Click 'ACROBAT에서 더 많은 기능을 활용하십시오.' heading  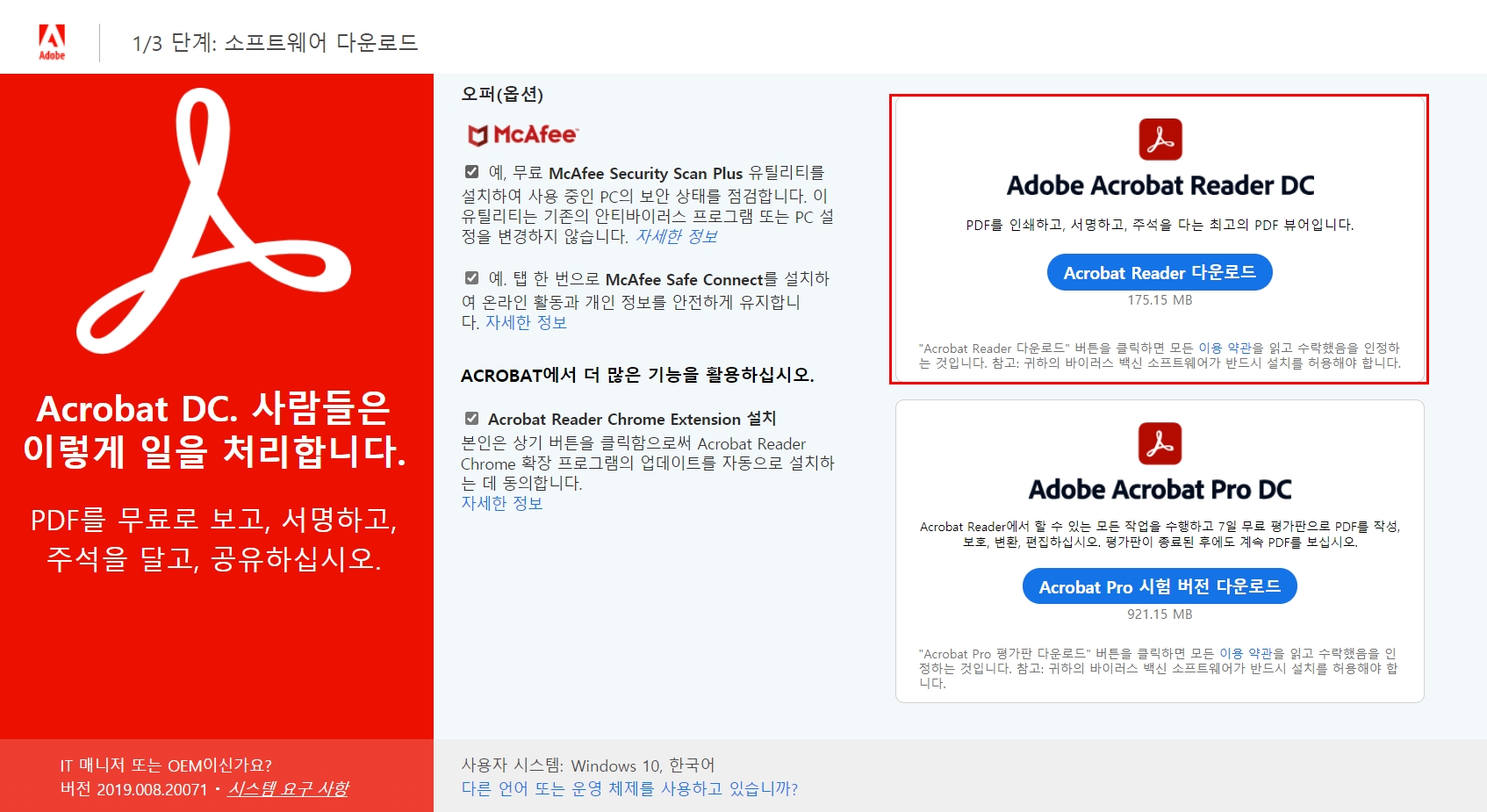[x=637, y=376]
